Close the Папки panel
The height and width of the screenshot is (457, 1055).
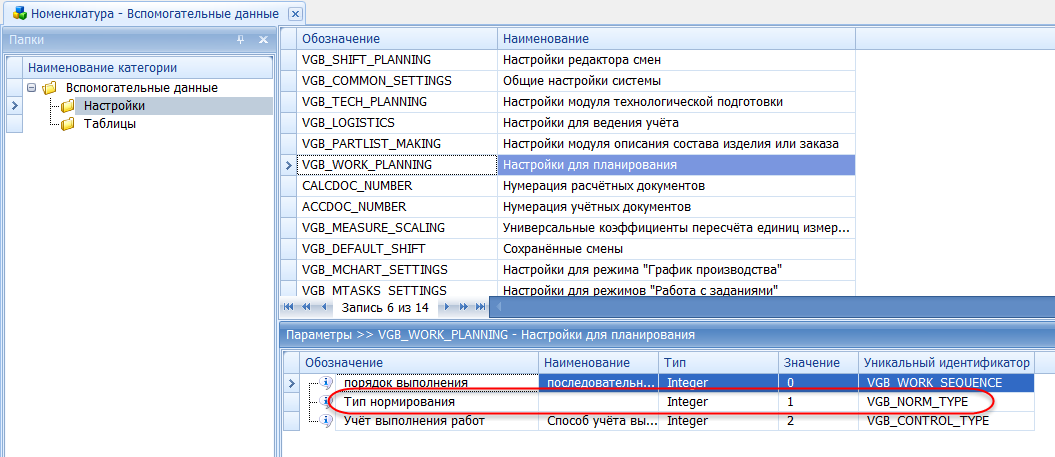coord(263,39)
